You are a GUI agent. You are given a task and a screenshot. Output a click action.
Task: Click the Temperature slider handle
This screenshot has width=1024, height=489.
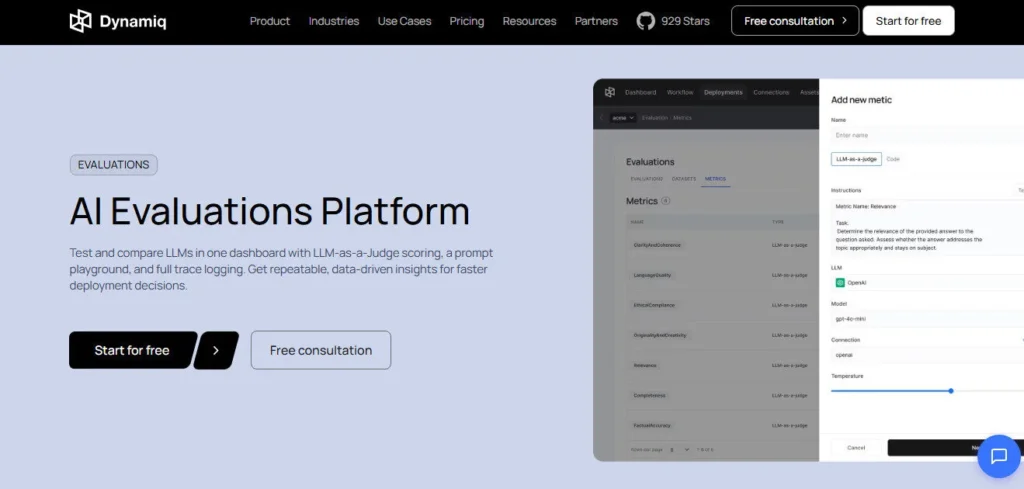tap(951, 390)
